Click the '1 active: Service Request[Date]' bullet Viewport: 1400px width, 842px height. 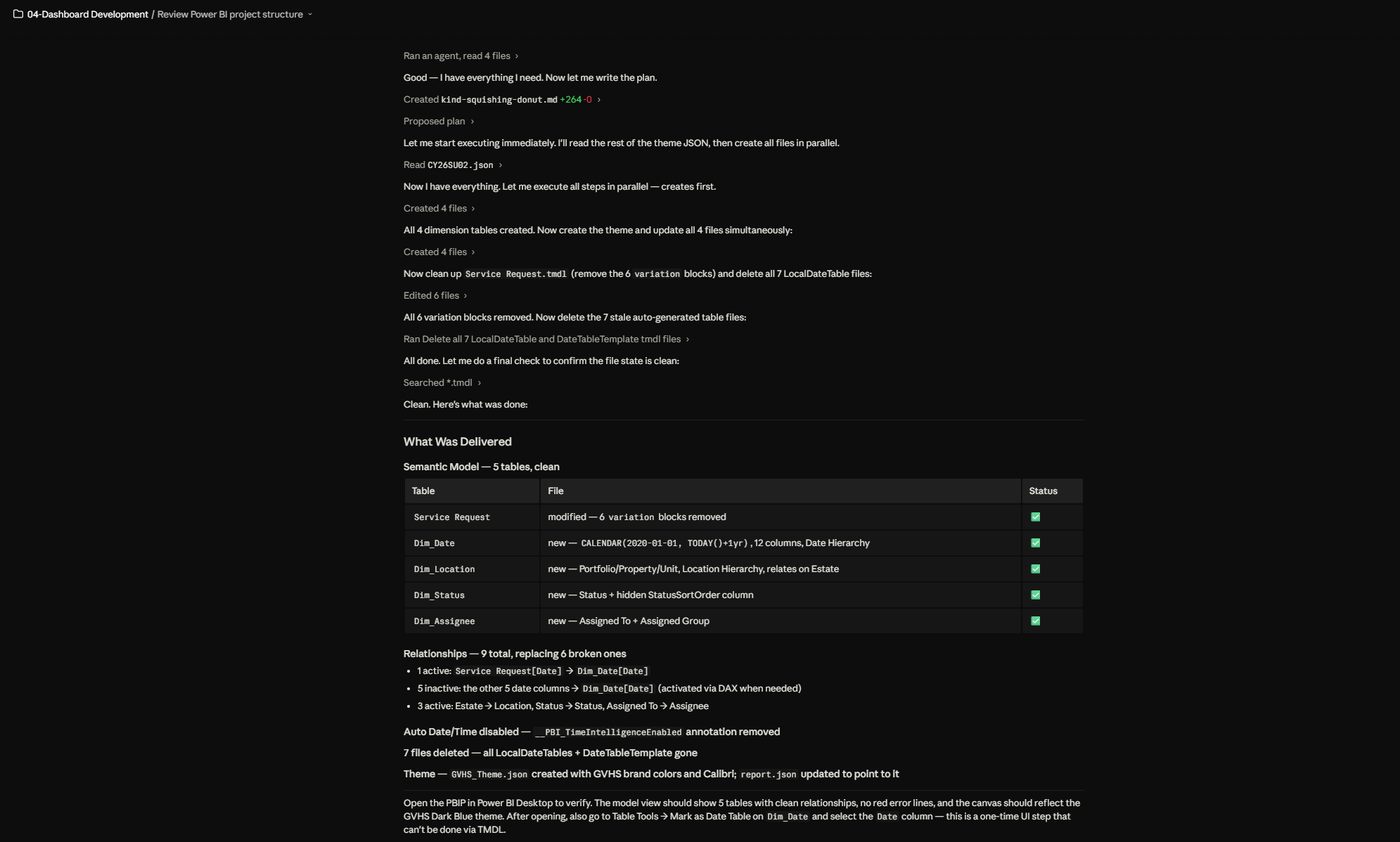[532, 671]
